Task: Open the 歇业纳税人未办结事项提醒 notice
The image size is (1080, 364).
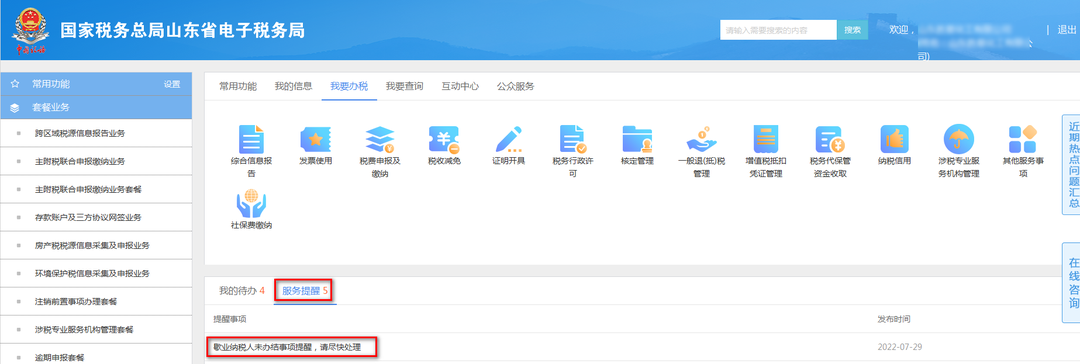Action: point(287,346)
